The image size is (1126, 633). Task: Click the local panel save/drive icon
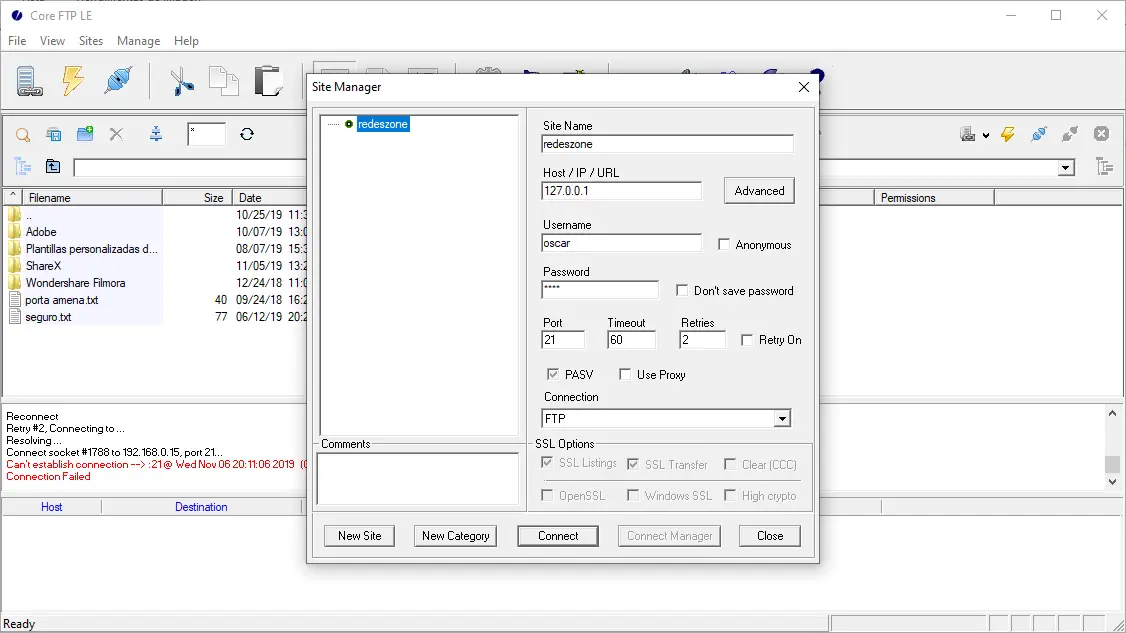pyautogui.click(x=54, y=134)
